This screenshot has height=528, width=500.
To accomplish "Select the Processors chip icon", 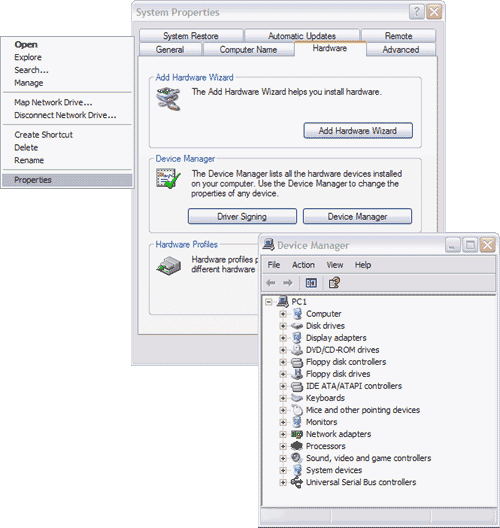I will tap(297, 446).
